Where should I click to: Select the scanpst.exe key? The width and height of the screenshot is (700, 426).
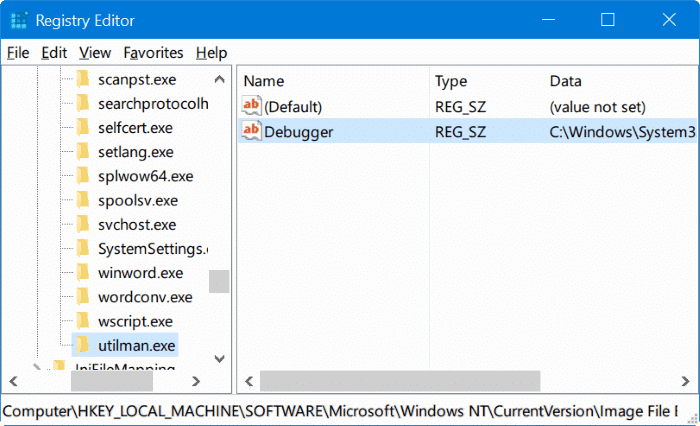pos(137,80)
